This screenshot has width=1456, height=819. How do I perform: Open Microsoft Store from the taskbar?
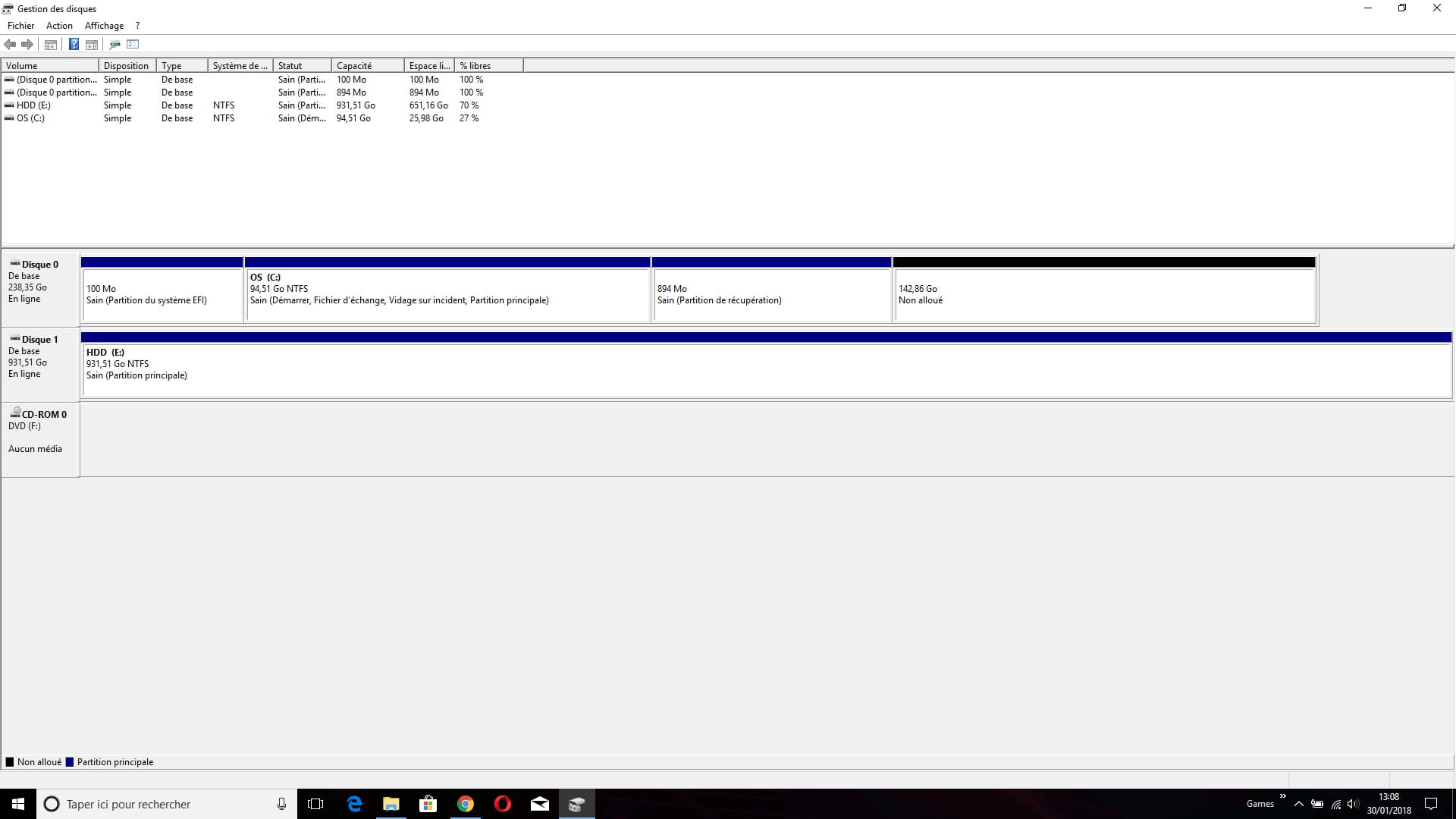coord(428,804)
